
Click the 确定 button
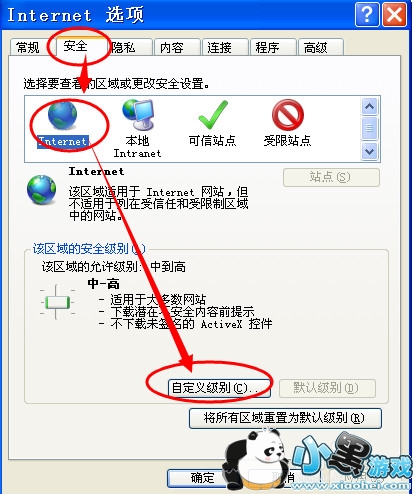(x=200, y=478)
